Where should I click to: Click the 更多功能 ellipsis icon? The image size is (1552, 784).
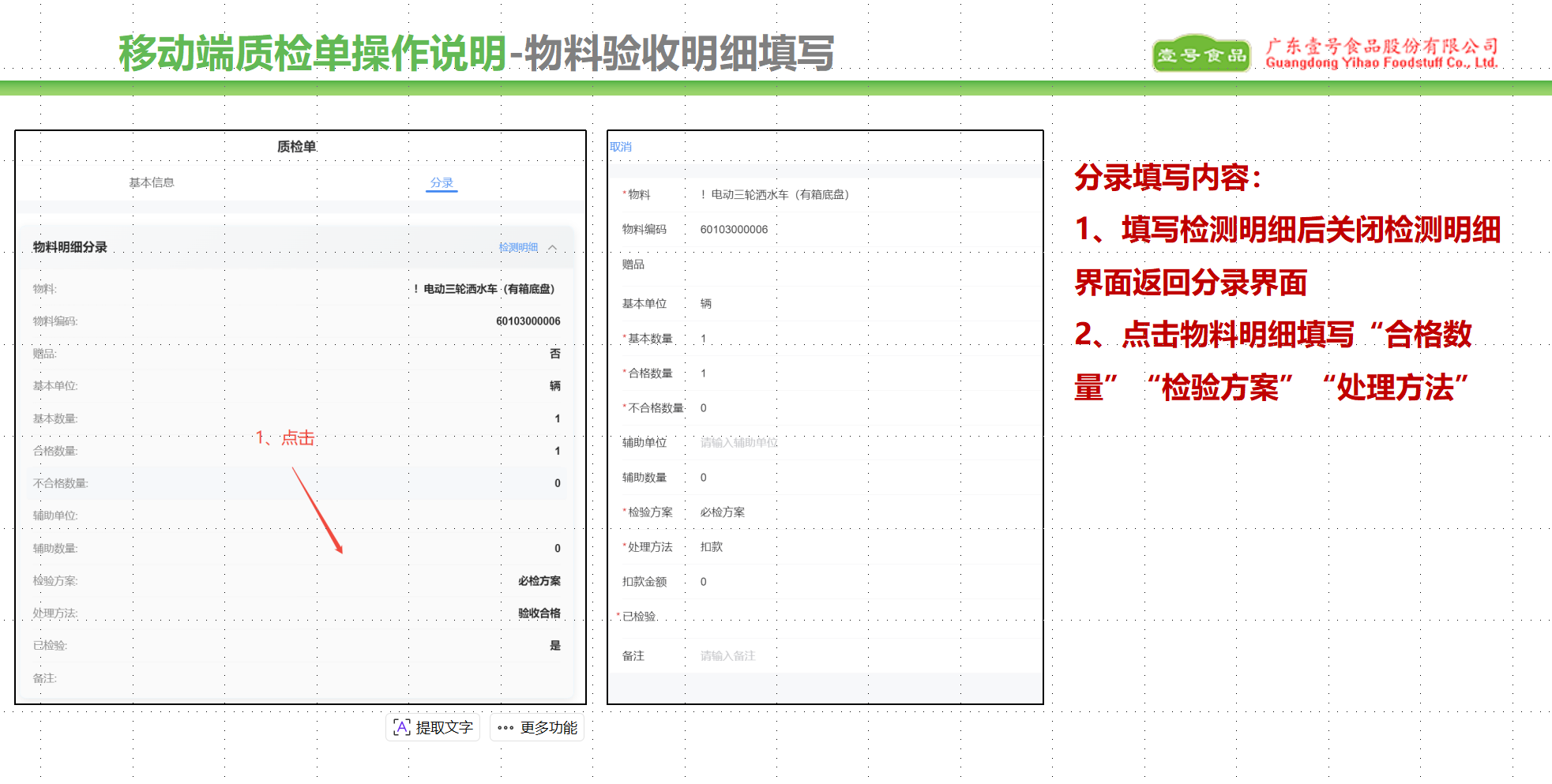505,727
